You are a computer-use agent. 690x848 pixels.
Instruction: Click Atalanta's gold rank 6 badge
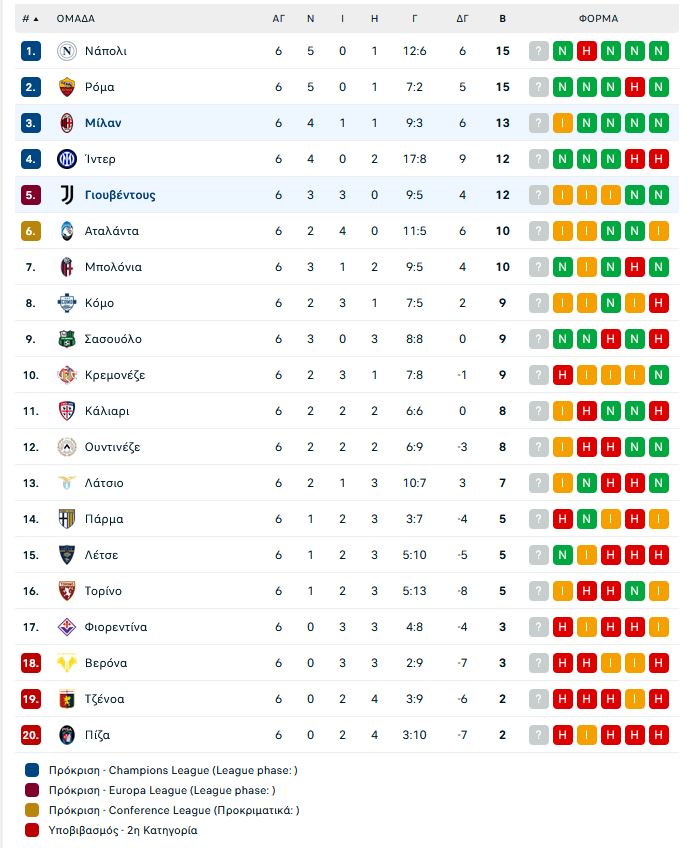click(x=31, y=231)
